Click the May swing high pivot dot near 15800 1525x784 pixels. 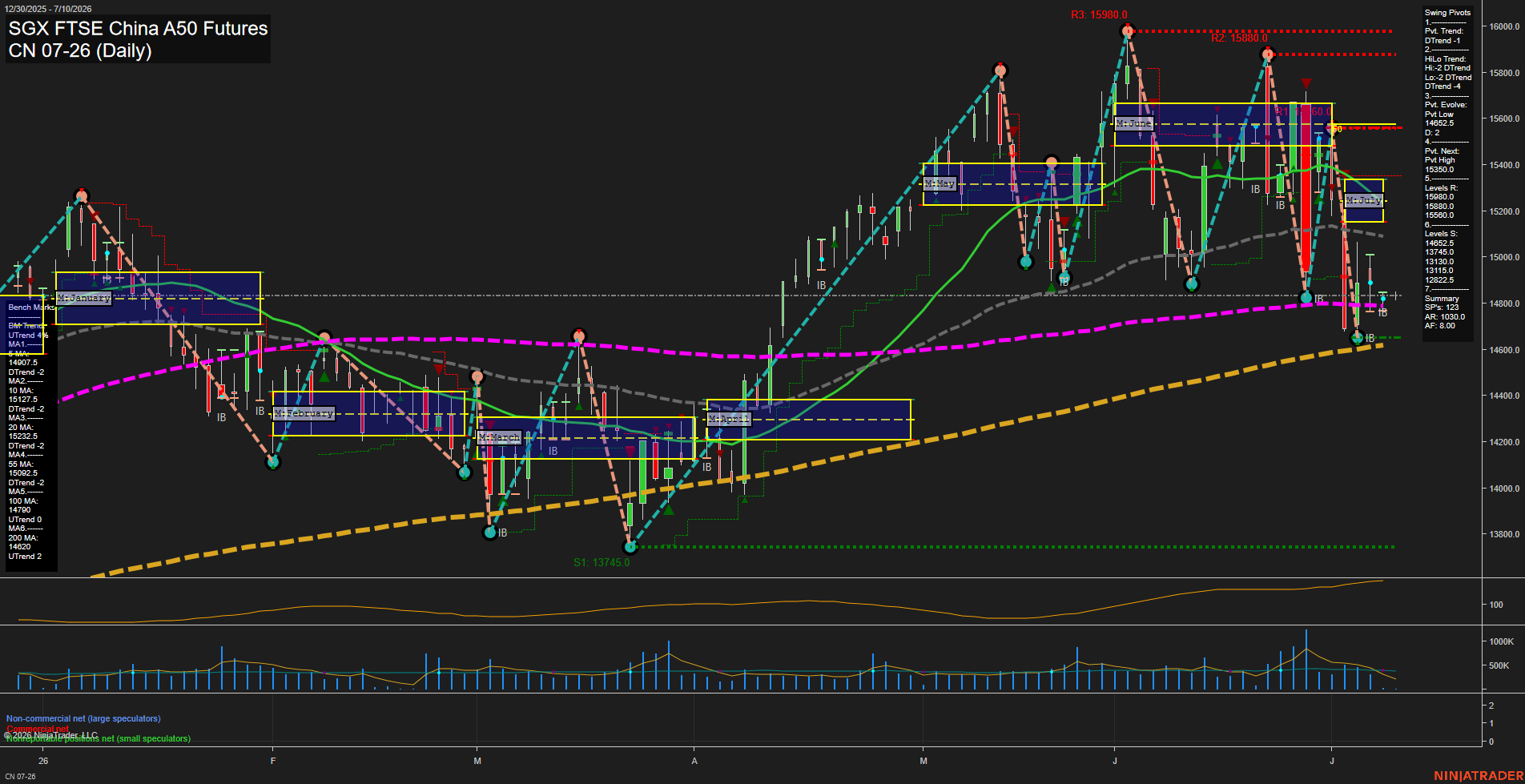point(1000,70)
